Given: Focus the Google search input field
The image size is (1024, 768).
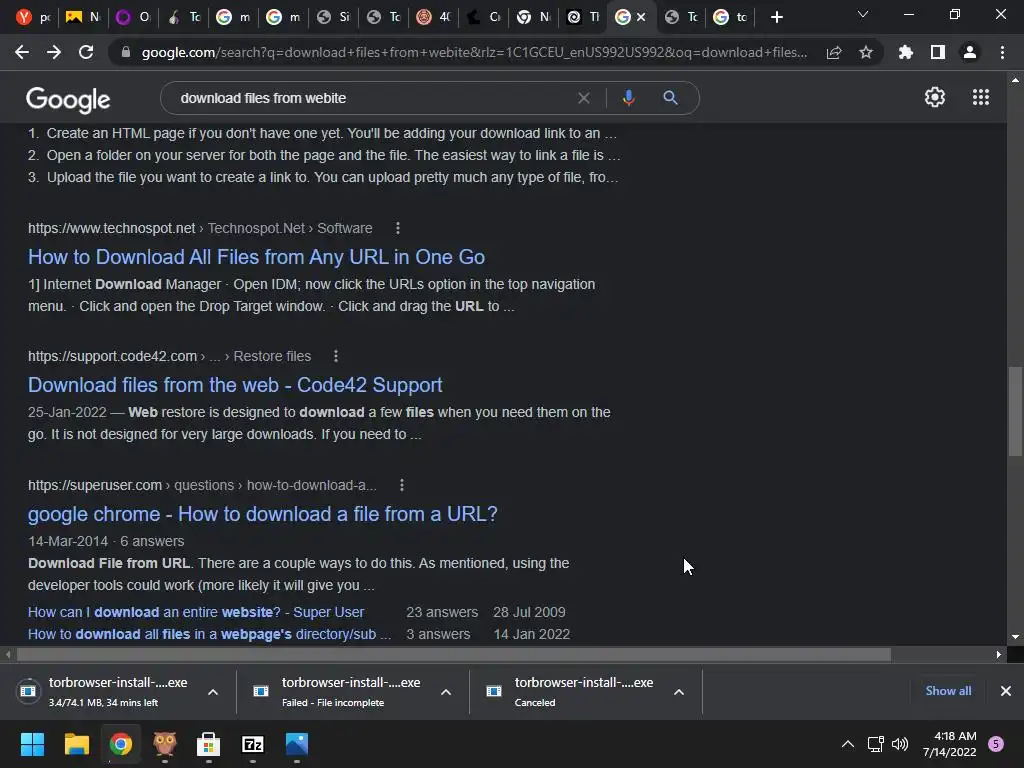Looking at the screenshot, I should (x=372, y=98).
